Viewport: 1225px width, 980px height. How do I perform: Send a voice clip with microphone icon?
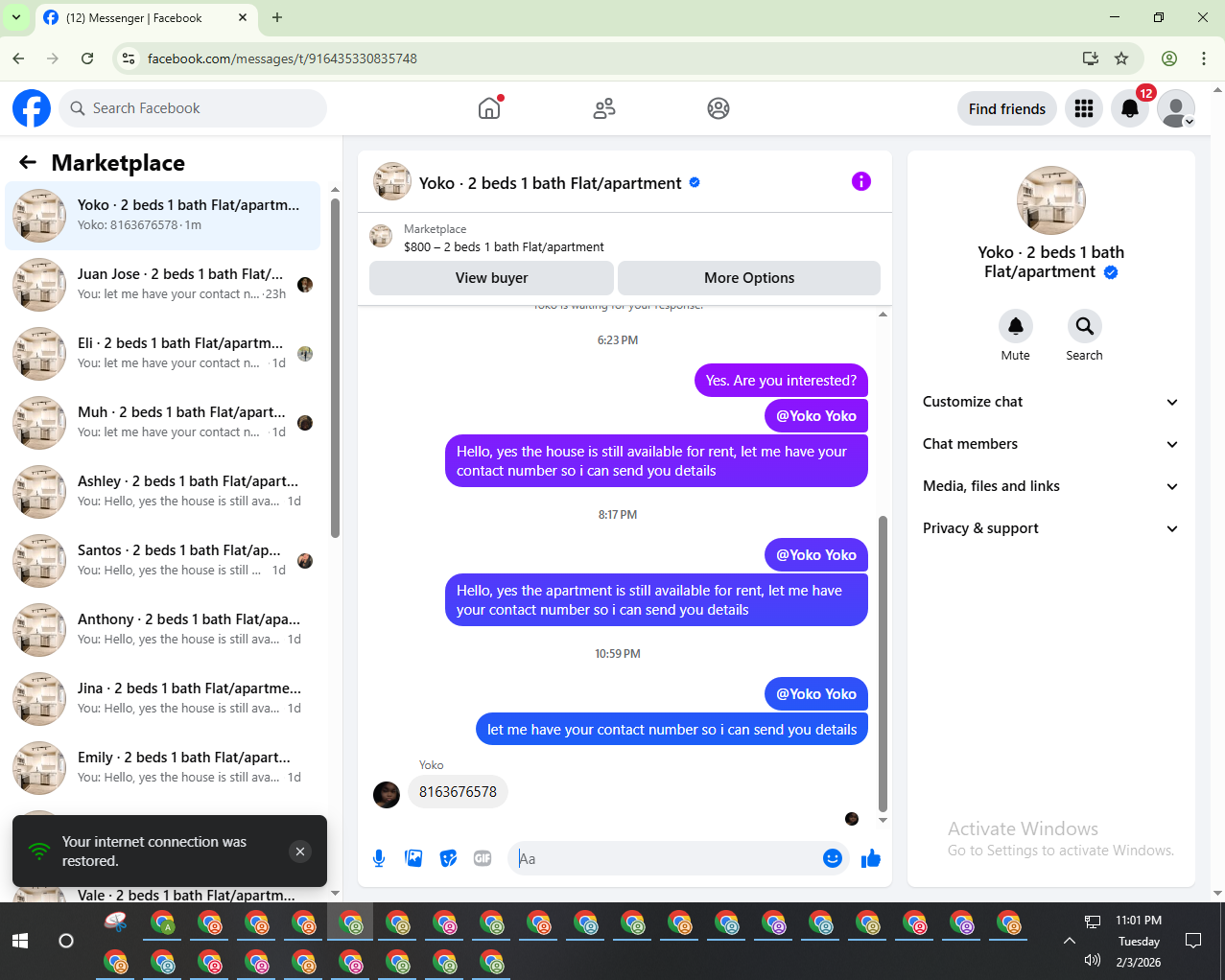379,858
